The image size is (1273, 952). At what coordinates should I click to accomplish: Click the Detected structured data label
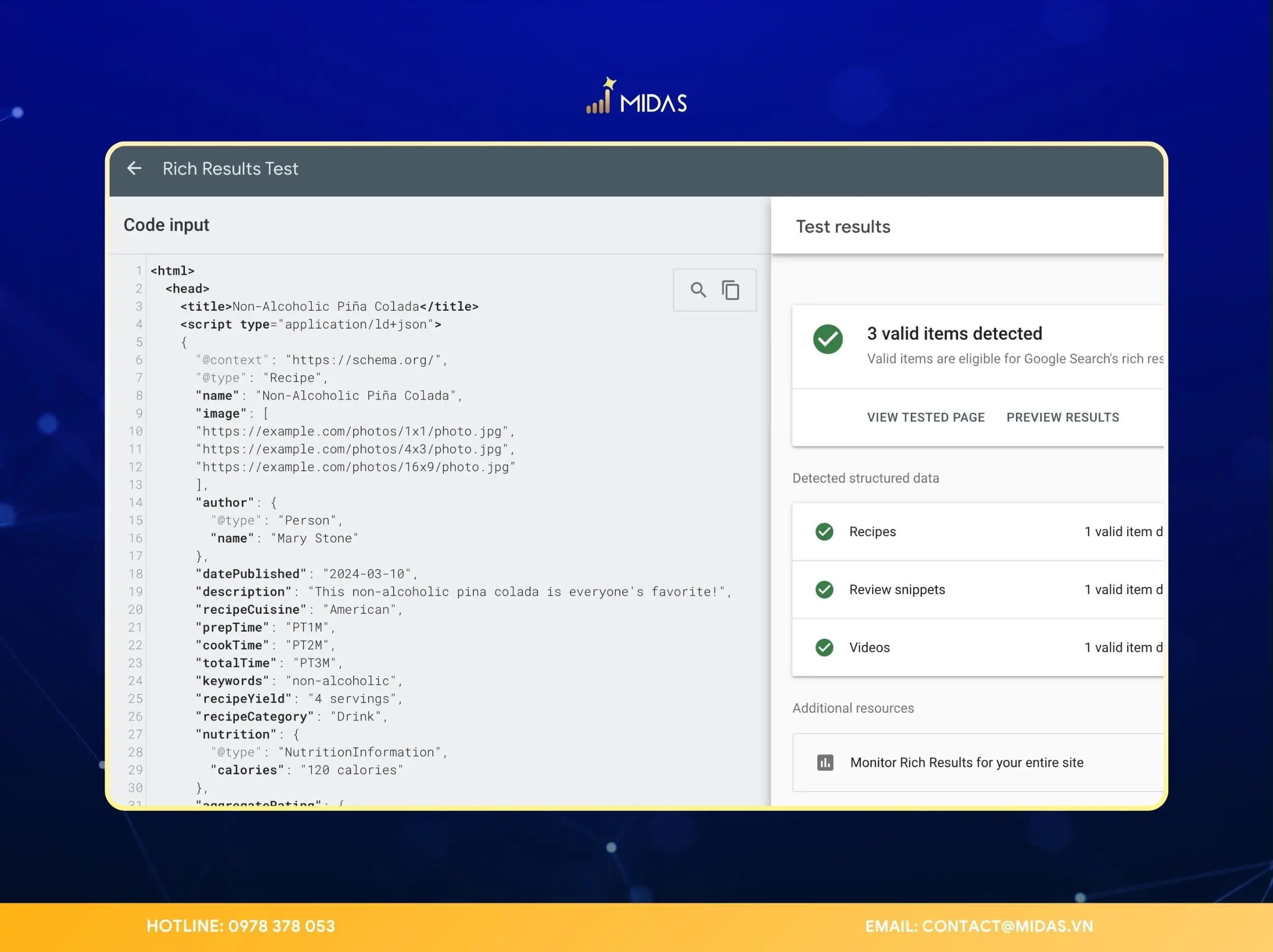[866, 479]
